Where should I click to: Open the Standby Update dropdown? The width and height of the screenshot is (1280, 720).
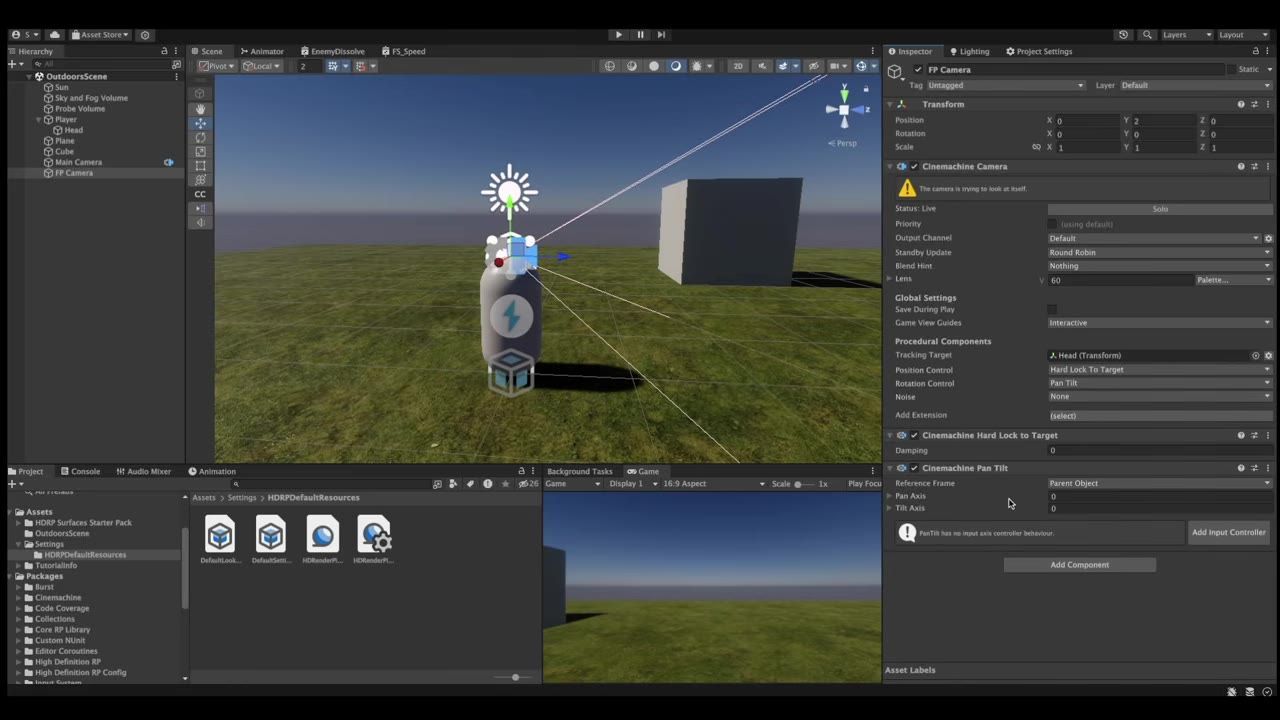click(x=1160, y=253)
